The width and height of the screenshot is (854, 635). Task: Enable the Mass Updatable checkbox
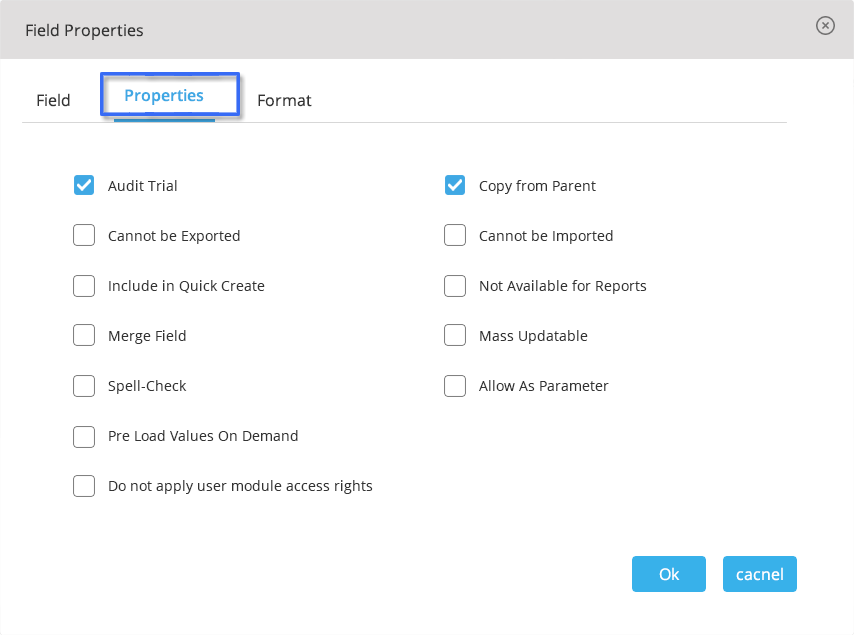click(x=455, y=335)
